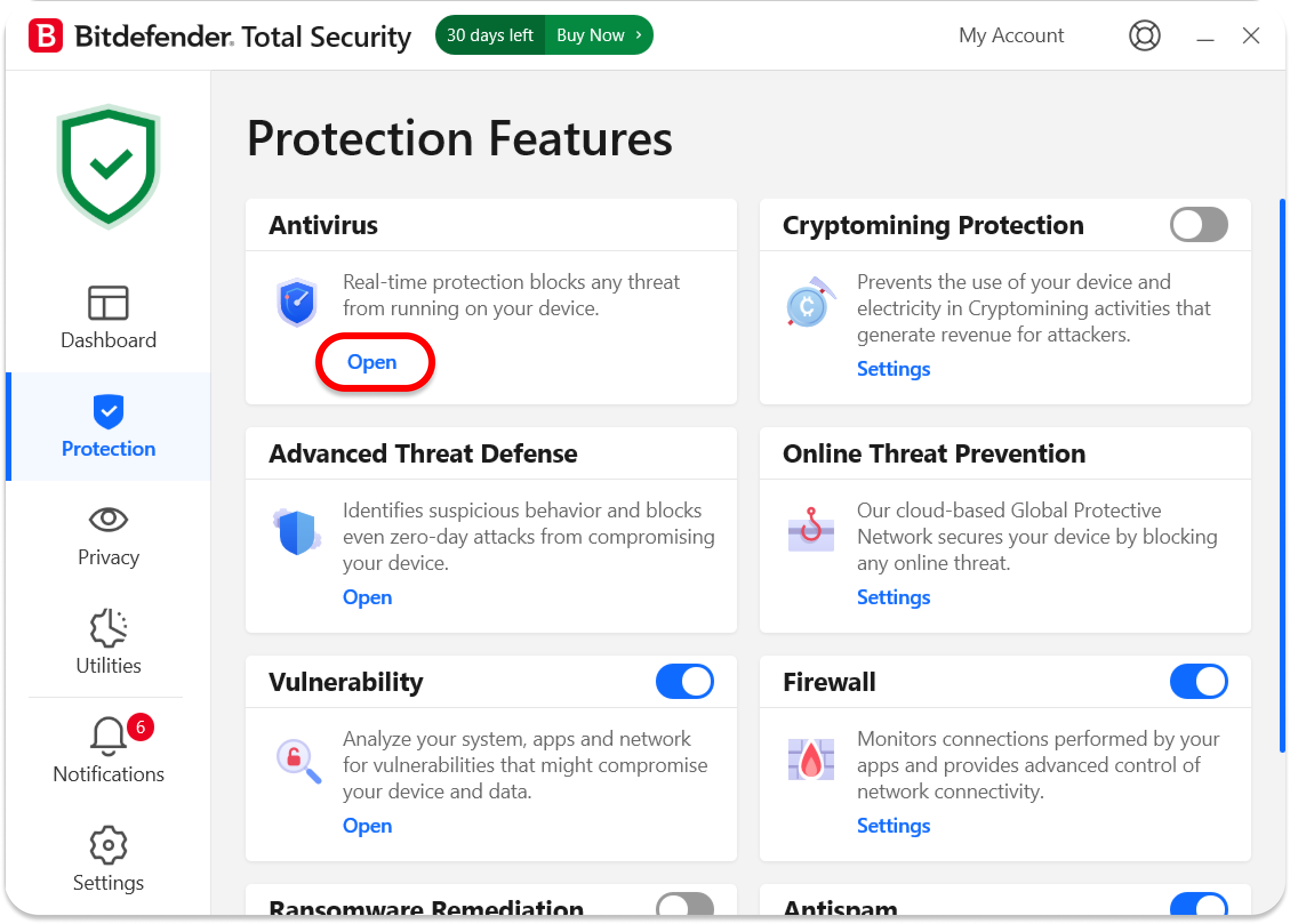
Task: Click the Vulnerability magnifier lock icon
Action: click(298, 760)
